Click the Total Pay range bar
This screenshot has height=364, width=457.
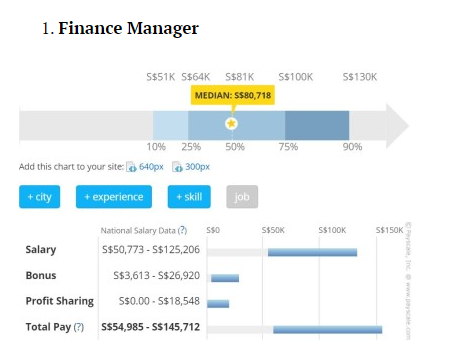point(328,330)
